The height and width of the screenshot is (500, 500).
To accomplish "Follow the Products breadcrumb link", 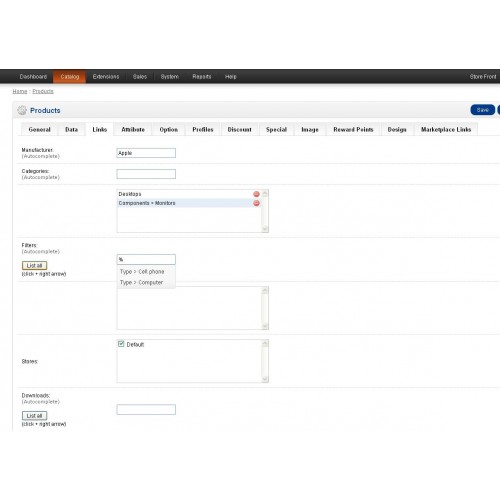I will (x=43, y=91).
